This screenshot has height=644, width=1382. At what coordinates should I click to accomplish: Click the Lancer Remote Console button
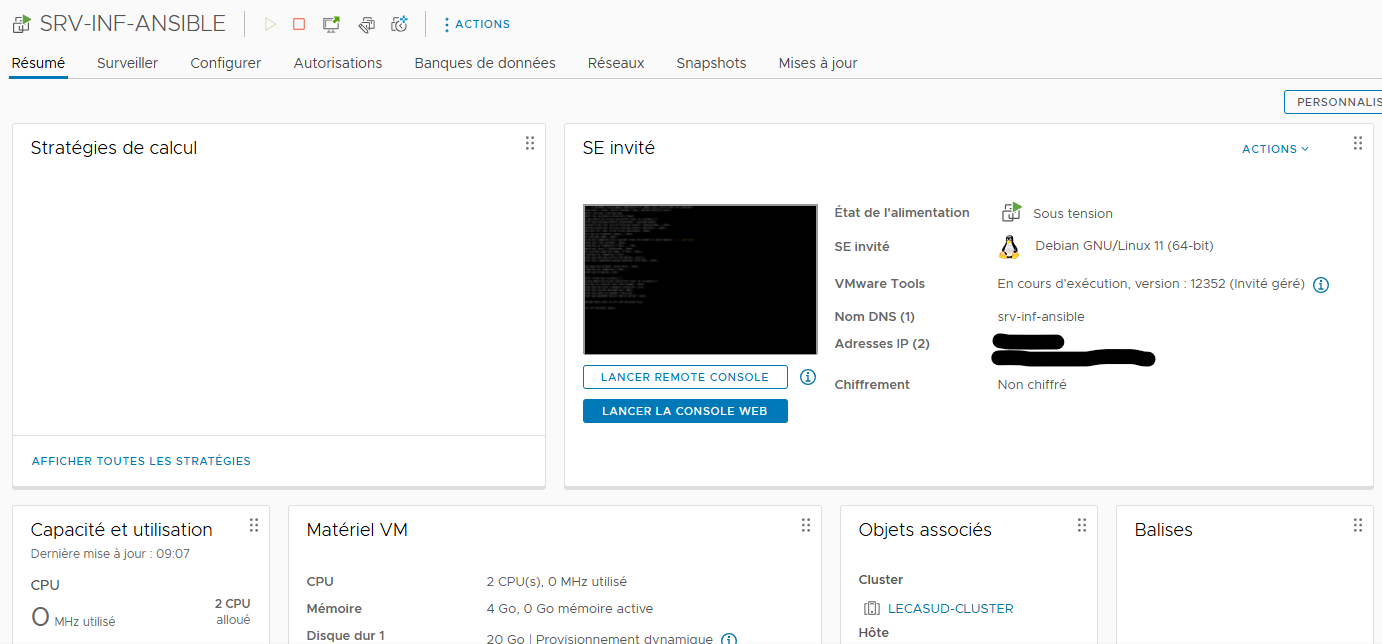tap(685, 377)
